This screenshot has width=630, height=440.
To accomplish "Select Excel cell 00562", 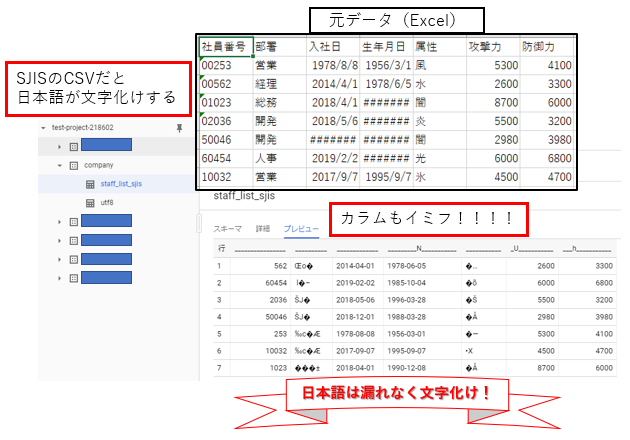I will tap(226, 84).
